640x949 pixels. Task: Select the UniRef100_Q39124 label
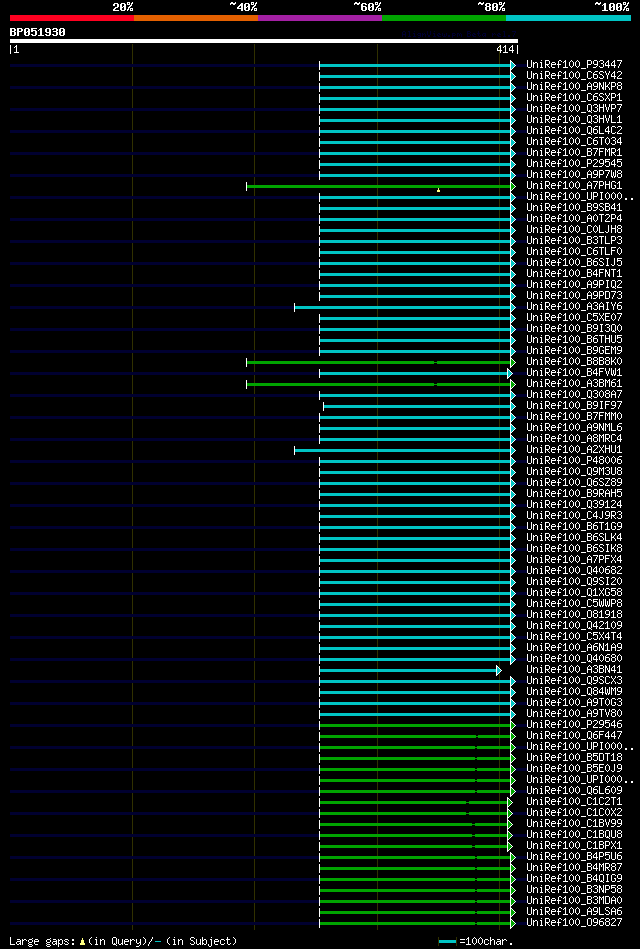click(x=574, y=505)
